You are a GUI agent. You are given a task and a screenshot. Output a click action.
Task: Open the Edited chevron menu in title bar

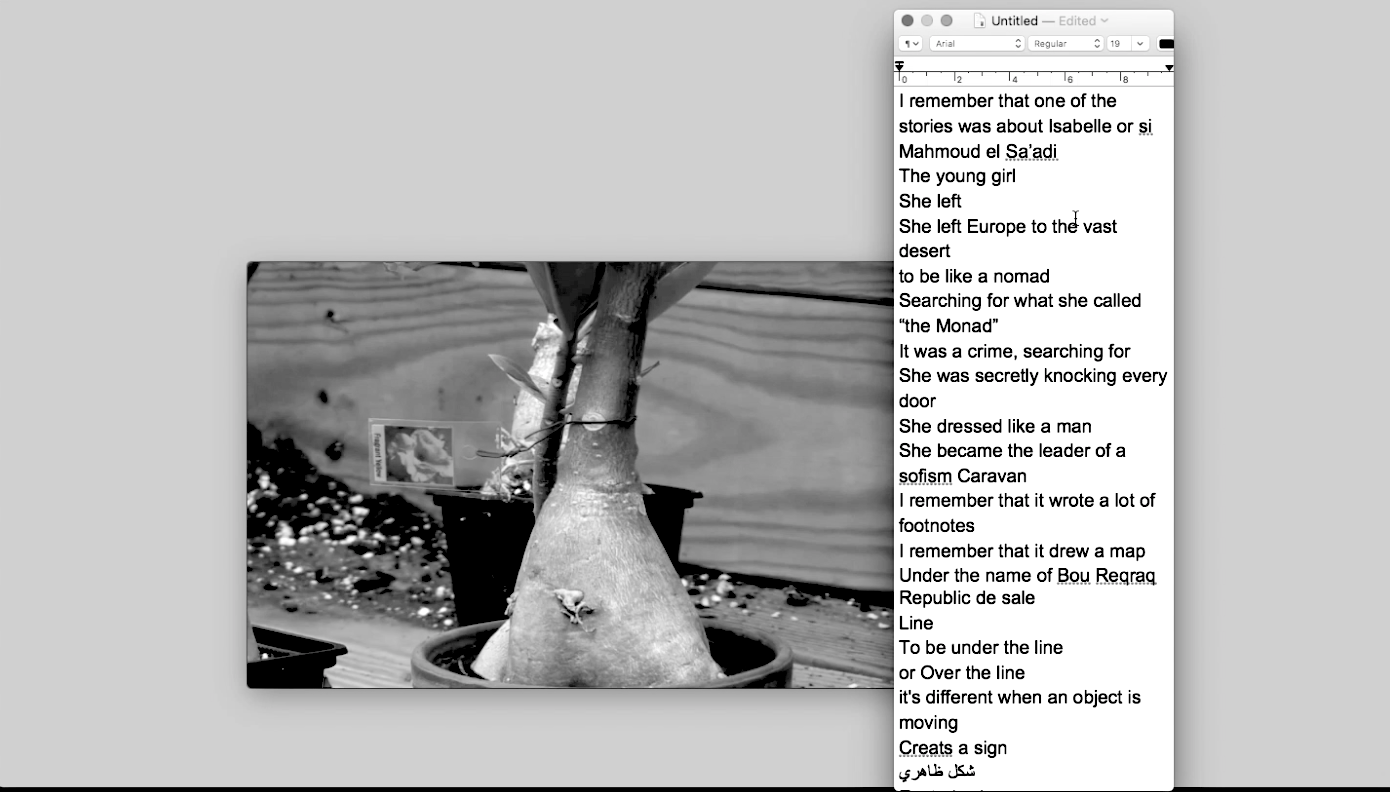coord(1104,20)
